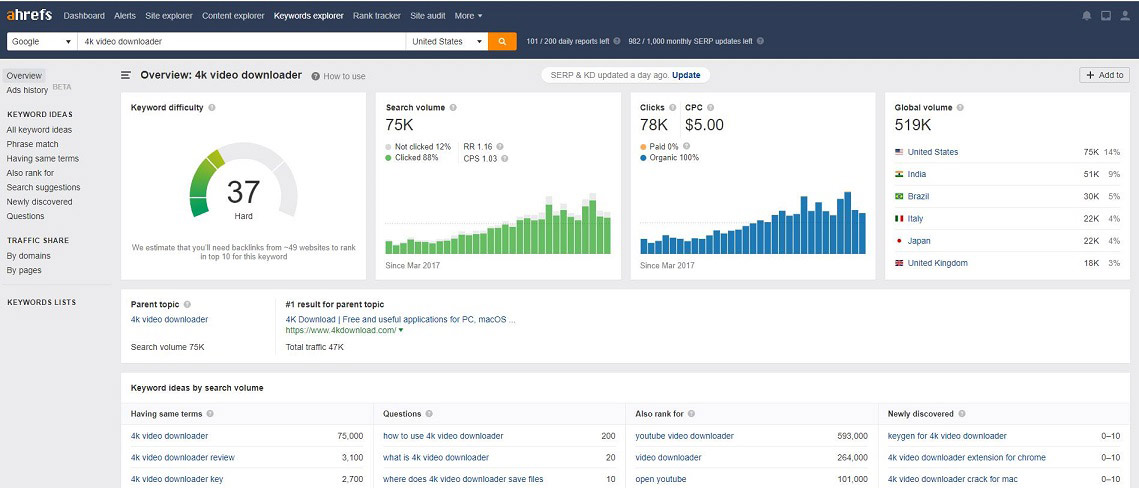Click the plus icon in Add to
This screenshot has width=1139, height=488.
pyautogui.click(x=1091, y=75)
